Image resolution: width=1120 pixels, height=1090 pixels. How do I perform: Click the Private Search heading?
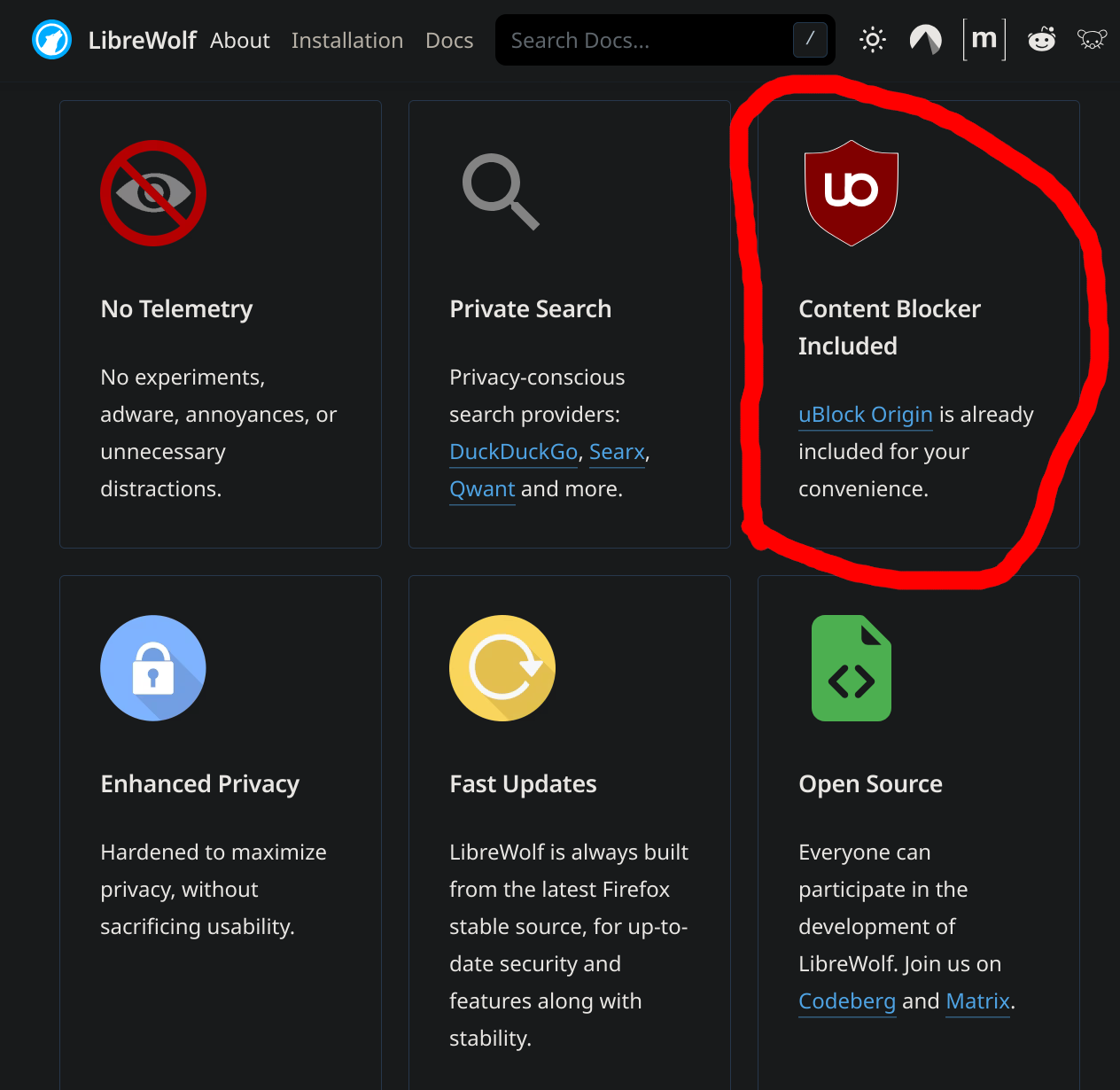[x=531, y=309]
